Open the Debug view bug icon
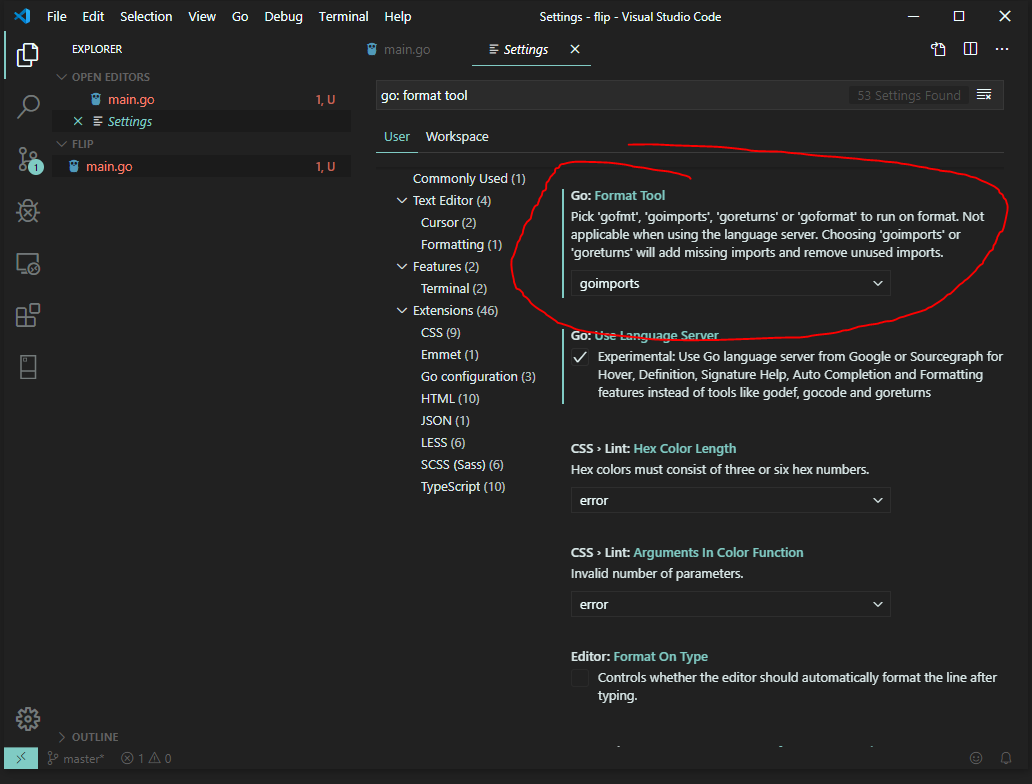Viewport: 1032px width, 784px height. click(27, 211)
